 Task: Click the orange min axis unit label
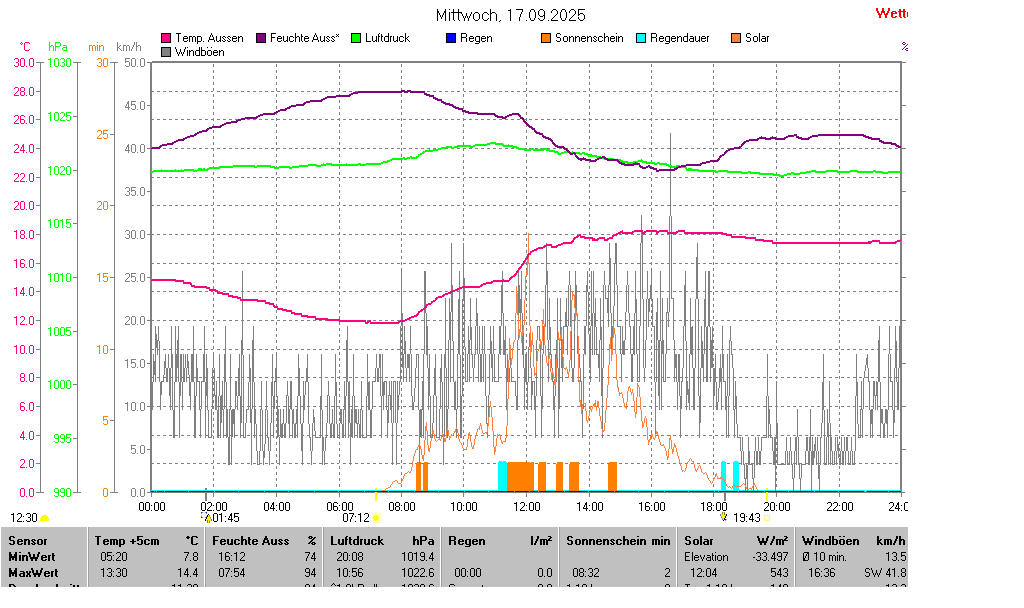pyautogui.click(x=96, y=47)
